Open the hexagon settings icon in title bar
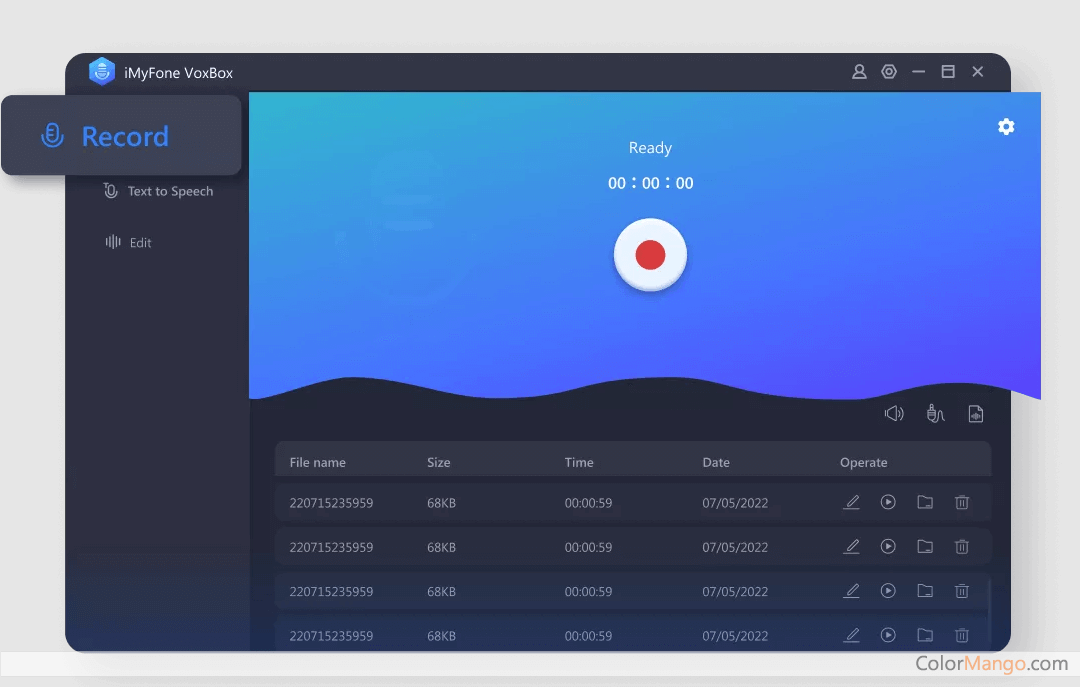Viewport: 1080px width, 687px height. [x=889, y=72]
